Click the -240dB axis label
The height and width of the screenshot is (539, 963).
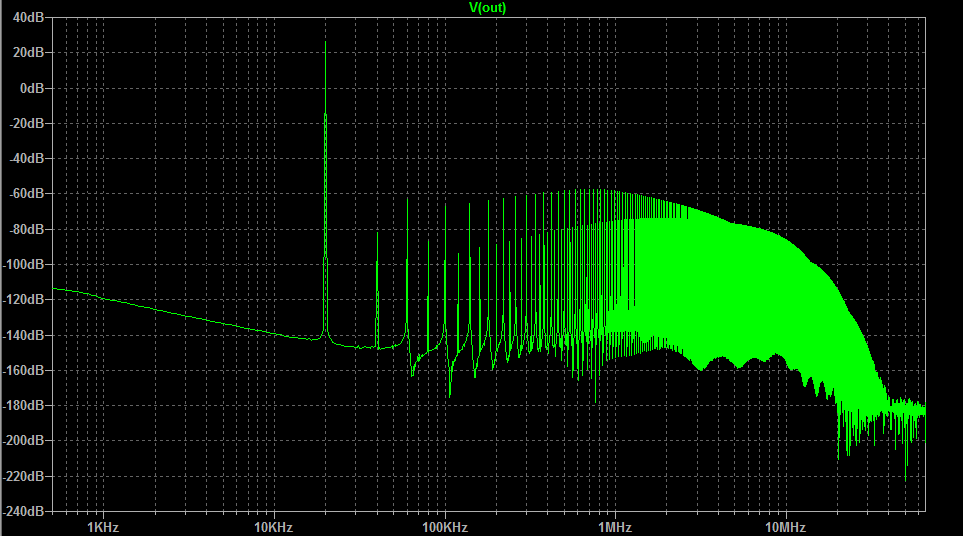[24, 511]
